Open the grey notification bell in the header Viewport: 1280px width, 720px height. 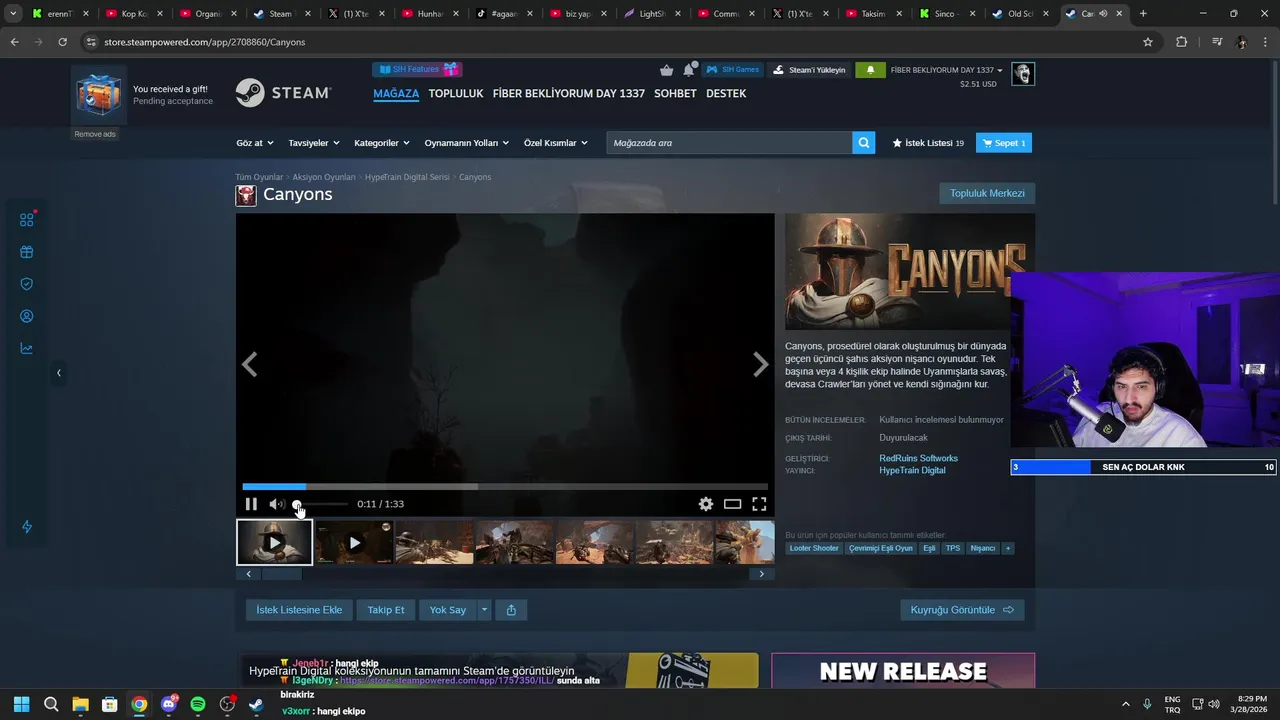[x=689, y=70]
